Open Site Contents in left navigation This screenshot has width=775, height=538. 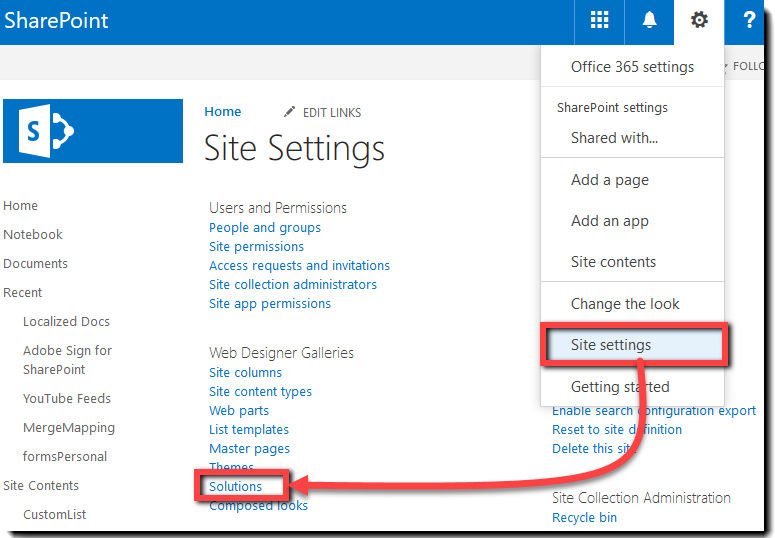(41, 486)
